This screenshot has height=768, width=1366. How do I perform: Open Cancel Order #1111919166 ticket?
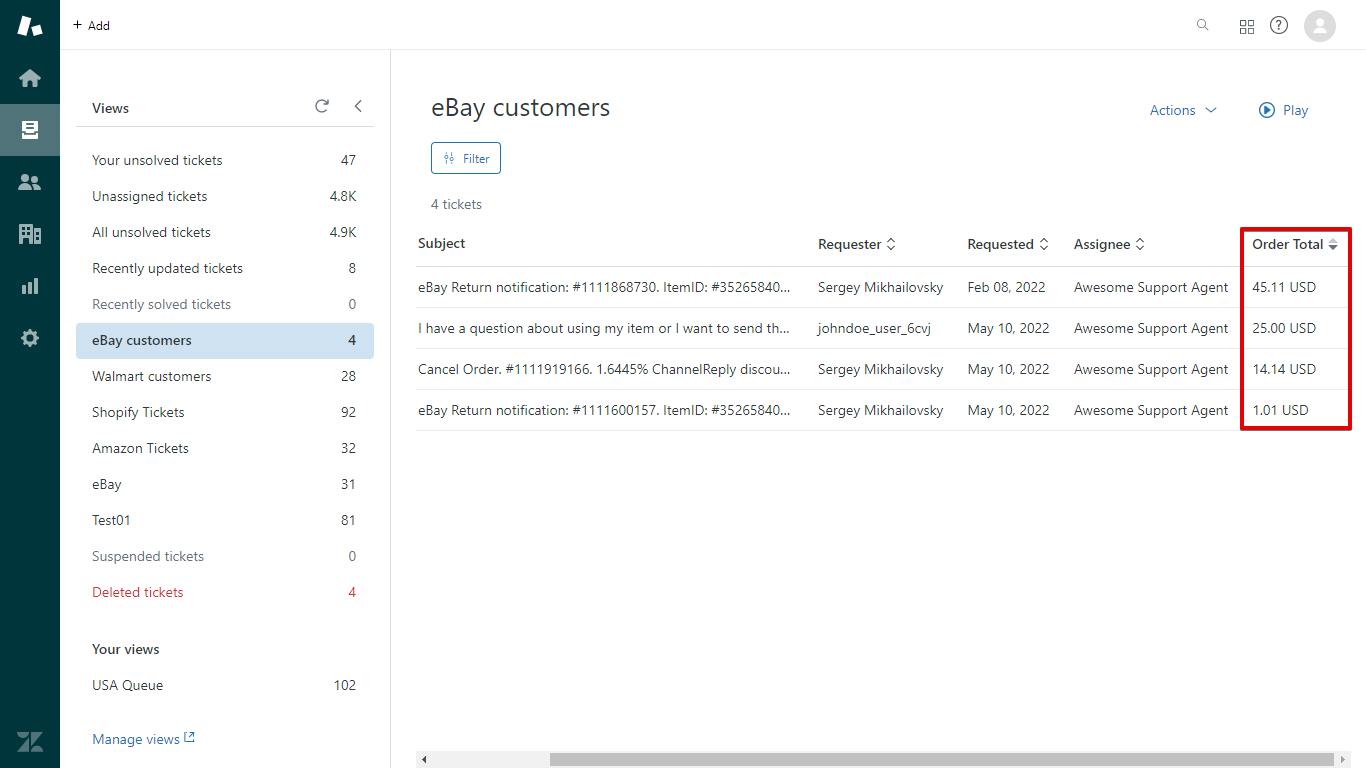605,369
